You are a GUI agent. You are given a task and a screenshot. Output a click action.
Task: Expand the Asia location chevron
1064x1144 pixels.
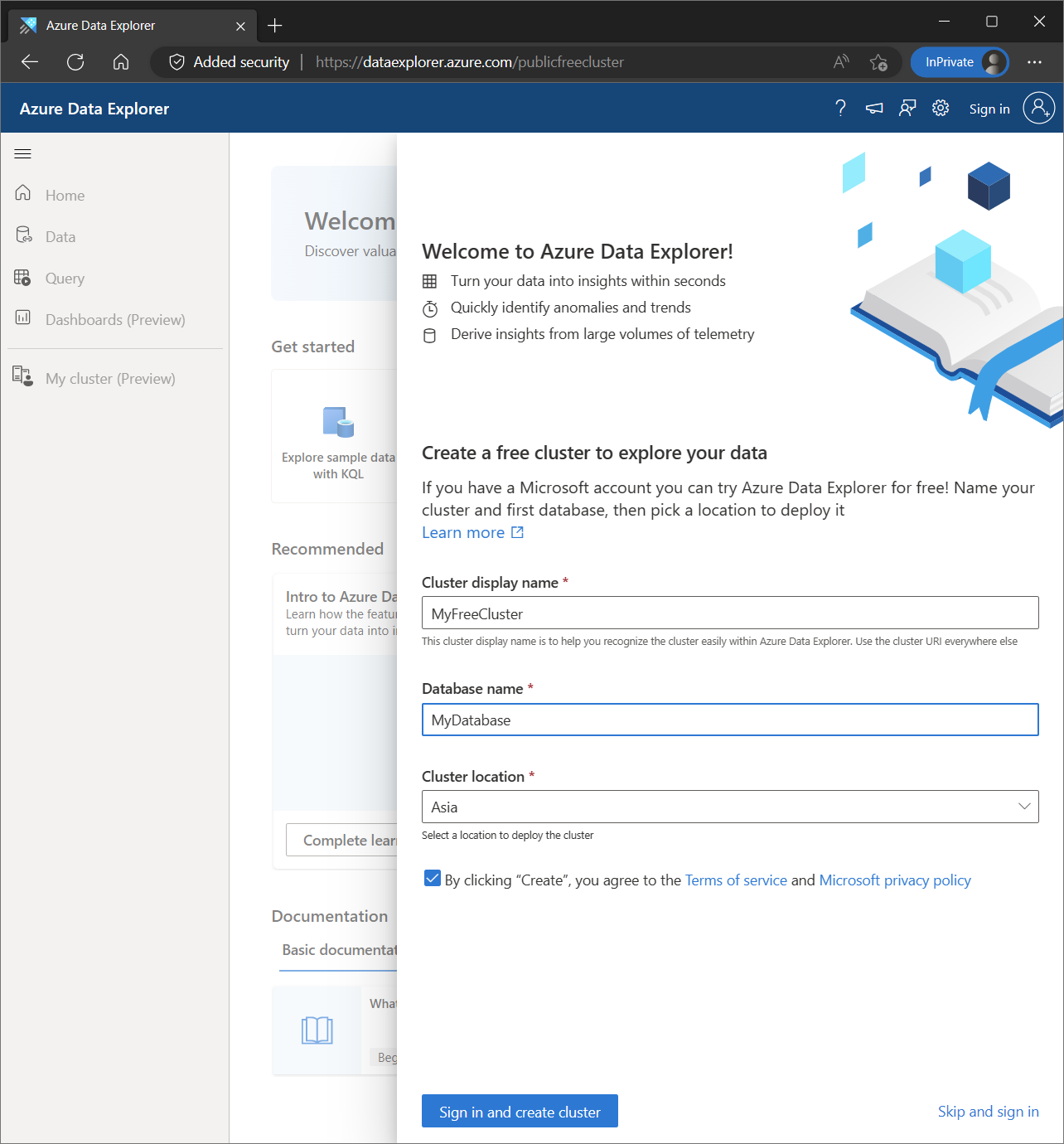point(1024,807)
